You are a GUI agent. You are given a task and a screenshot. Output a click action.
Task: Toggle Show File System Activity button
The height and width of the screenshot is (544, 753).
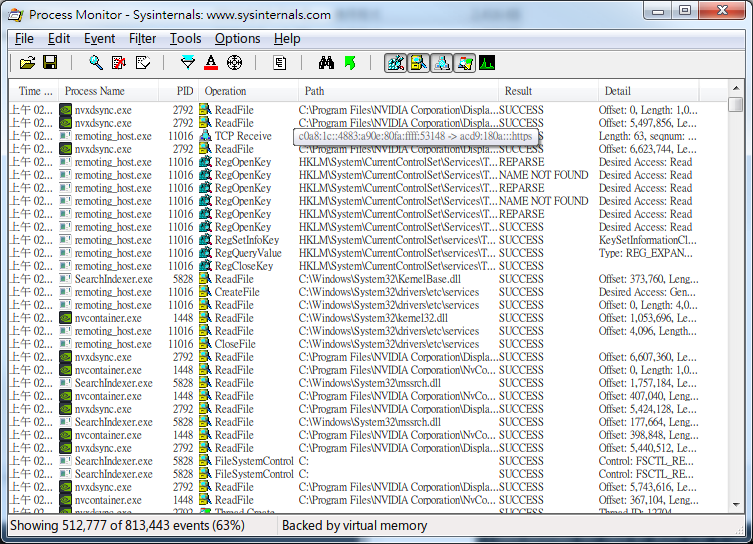(419, 63)
